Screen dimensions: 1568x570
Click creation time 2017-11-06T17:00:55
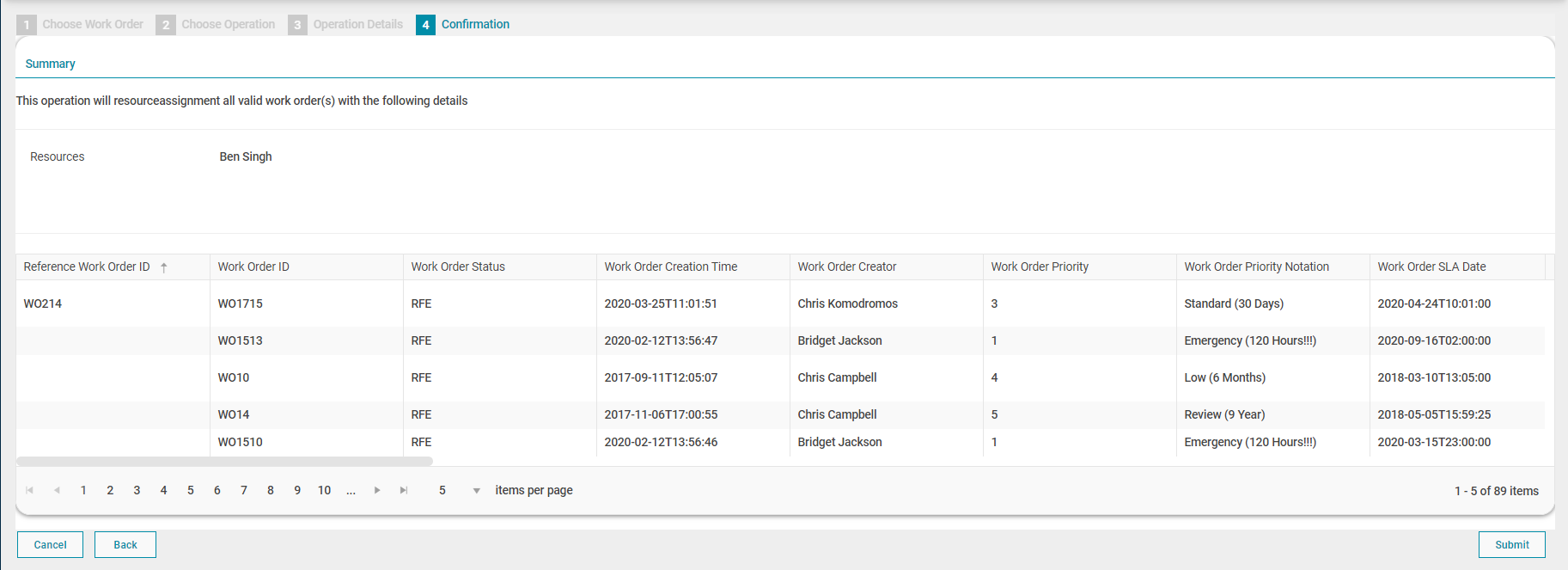pos(661,414)
